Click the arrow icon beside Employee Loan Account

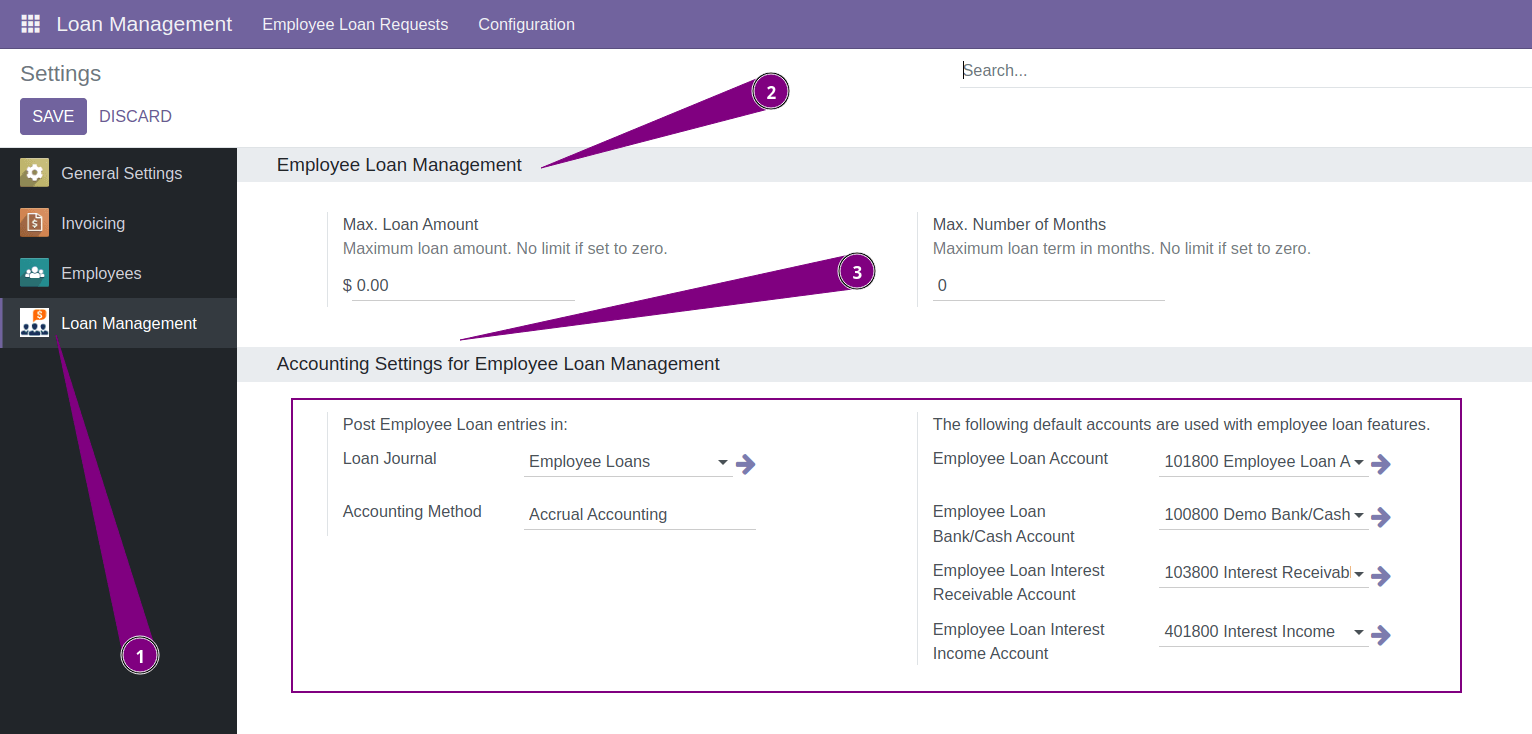[x=1382, y=464]
